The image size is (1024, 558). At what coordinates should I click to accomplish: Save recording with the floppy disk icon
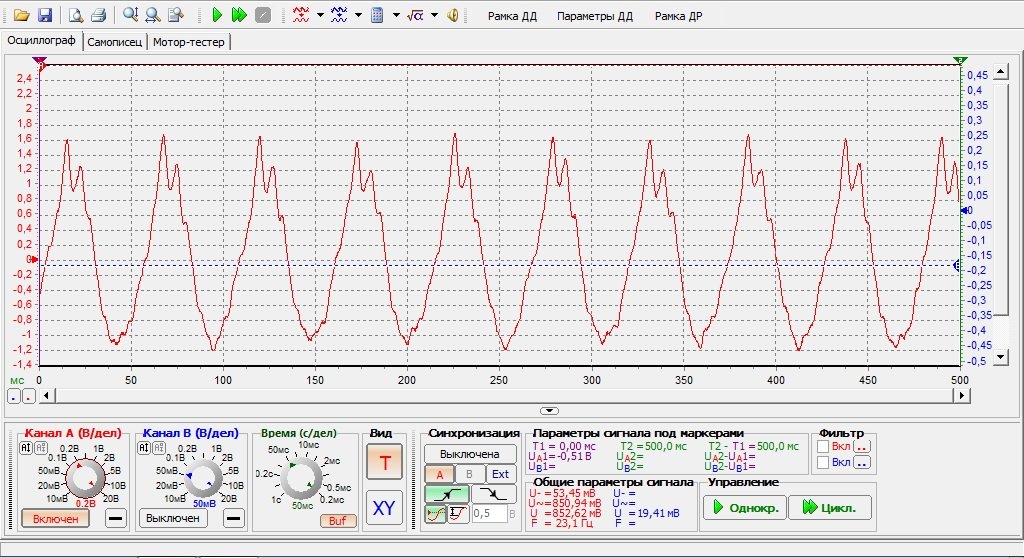(x=44, y=16)
